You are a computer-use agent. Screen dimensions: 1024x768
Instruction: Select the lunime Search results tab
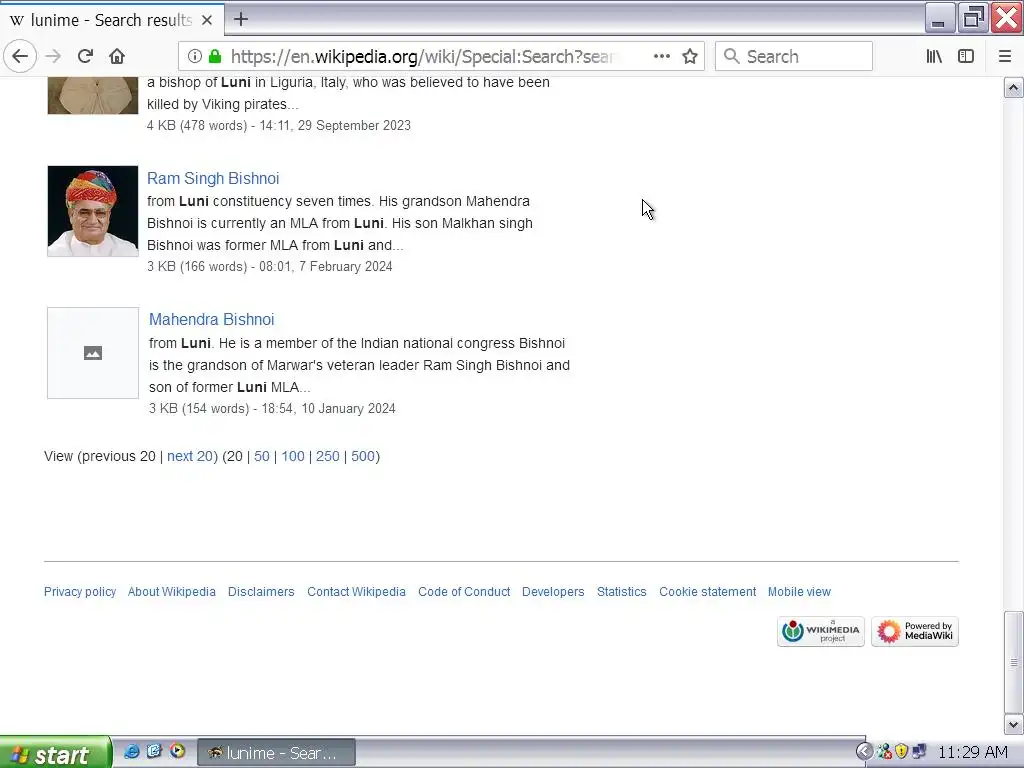pos(112,20)
